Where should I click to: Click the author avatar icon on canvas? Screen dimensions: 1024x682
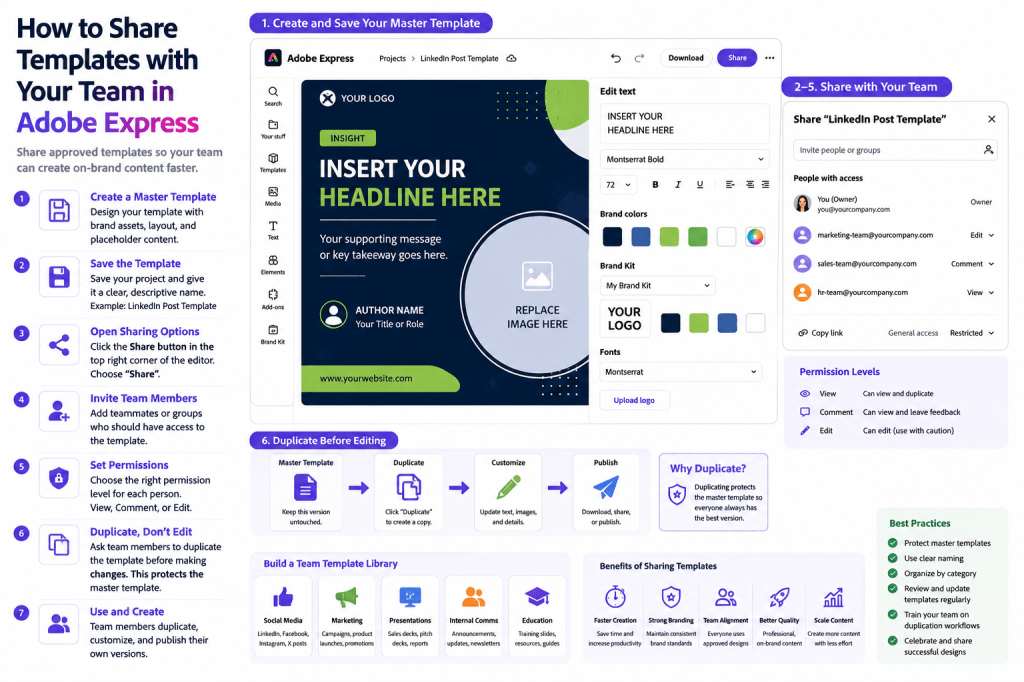[334, 314]
